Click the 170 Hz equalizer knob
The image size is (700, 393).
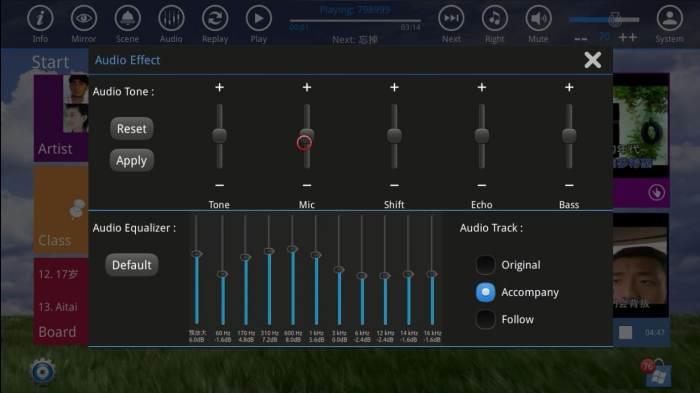(246, 257)
